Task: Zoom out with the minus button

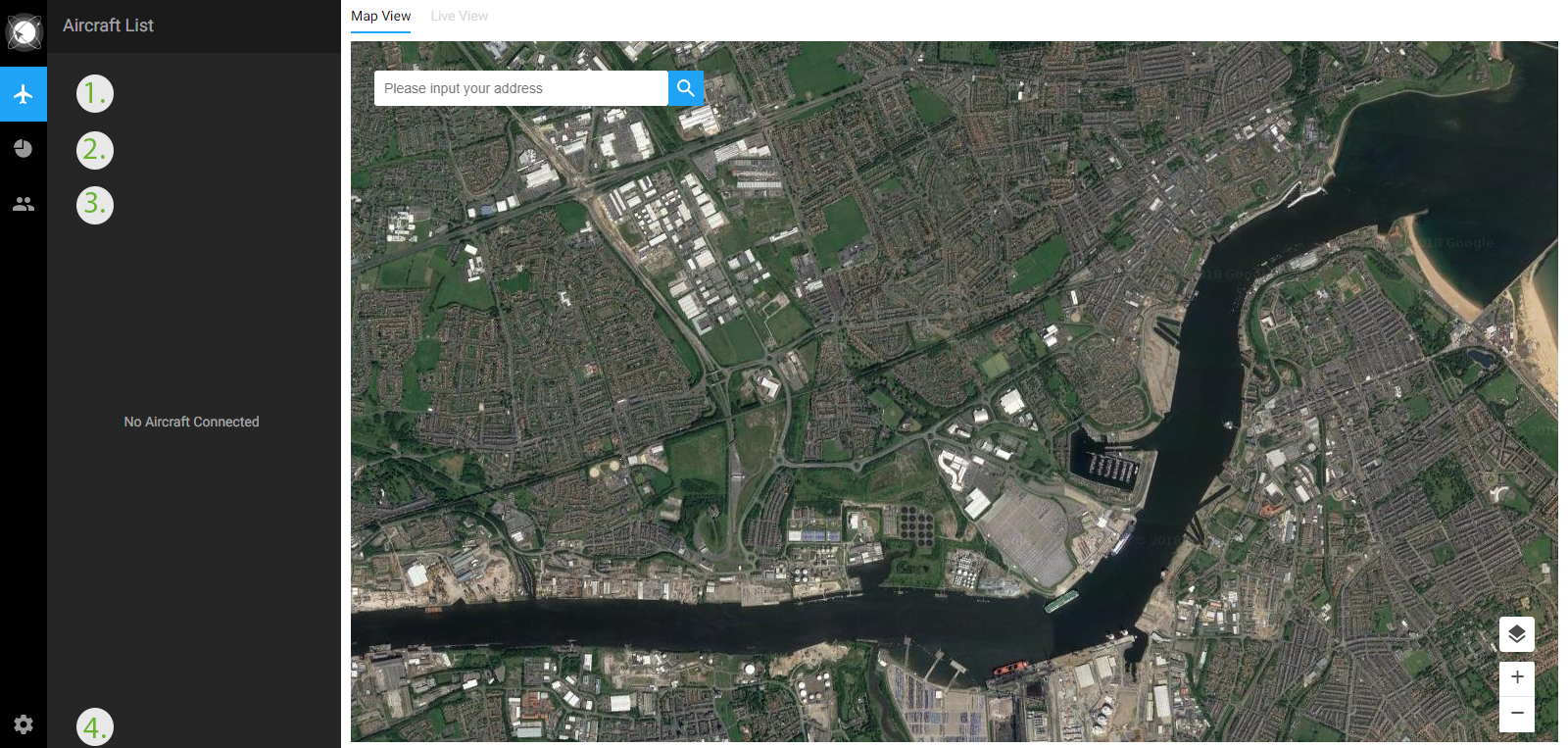Action: click(x=1517, y=714)
